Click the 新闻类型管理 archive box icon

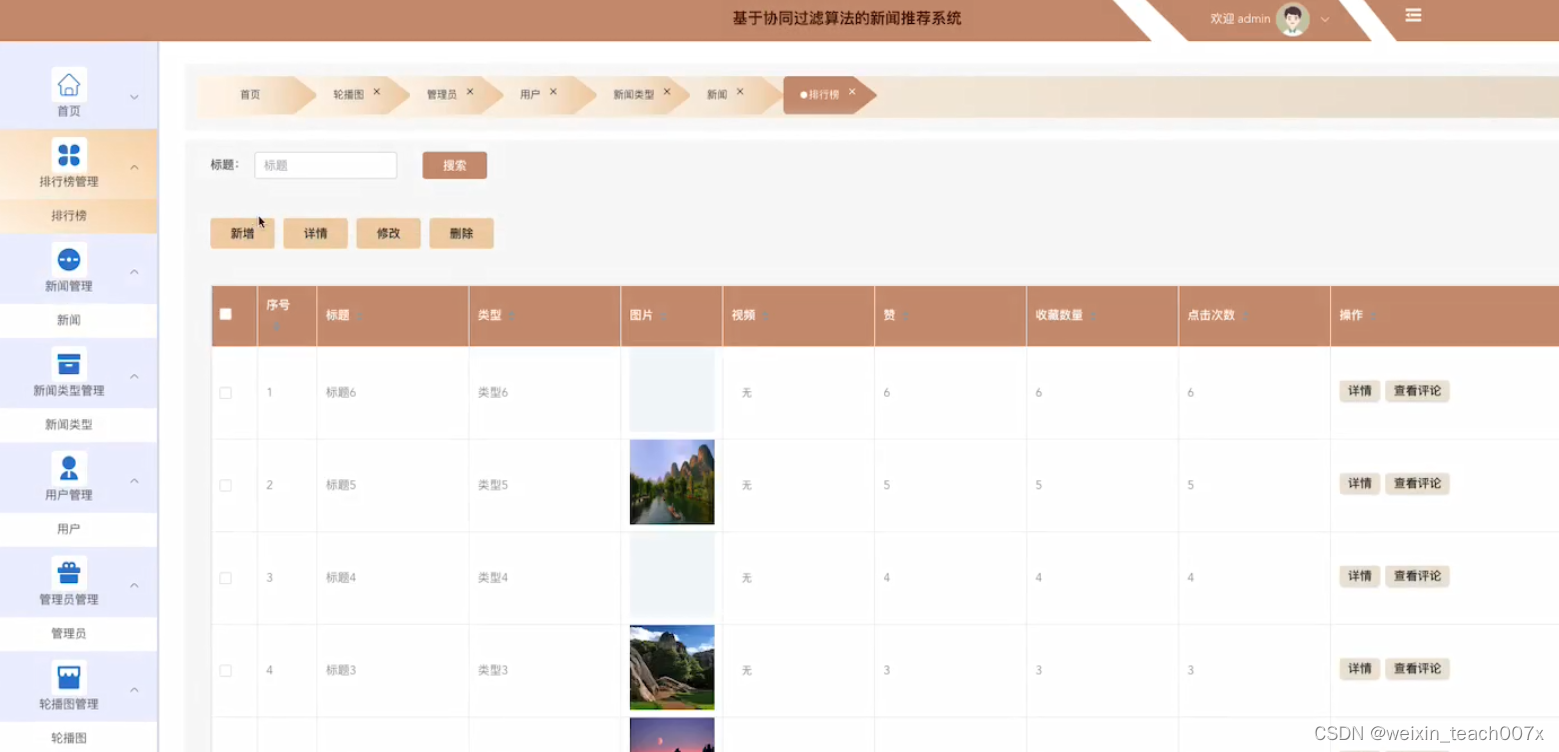[69, 364]
